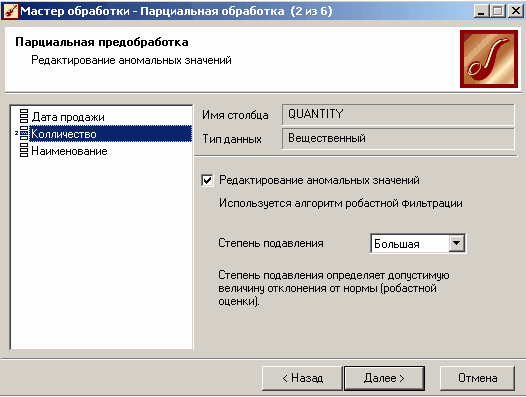The image size is (526, 397).
Task: Click the text Используется алгоритм робастной фильтрации
Action: tap(340, 203)
